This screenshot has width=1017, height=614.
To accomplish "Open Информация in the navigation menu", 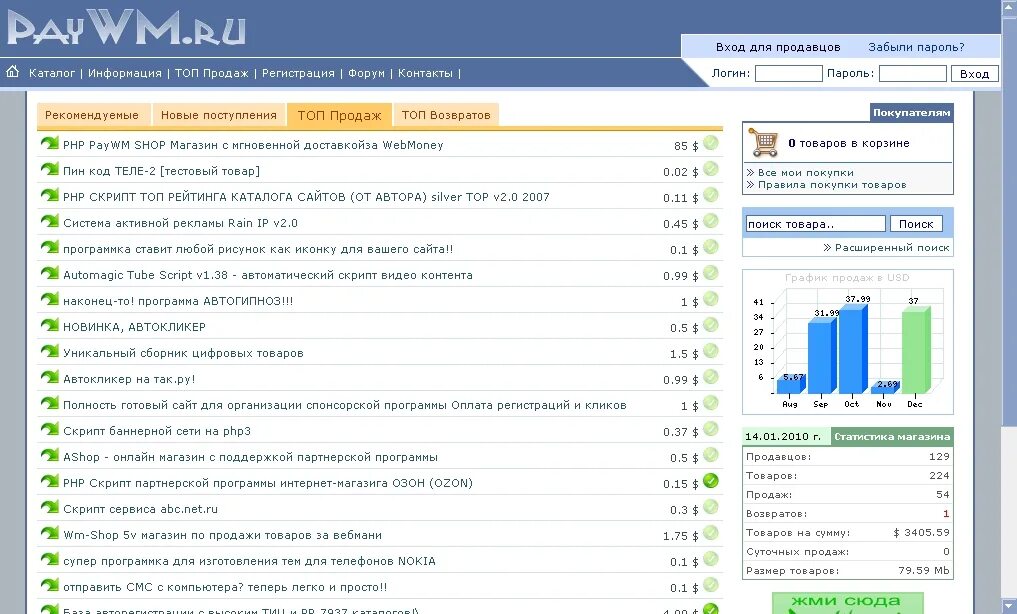I will click(x=125, y=73).
